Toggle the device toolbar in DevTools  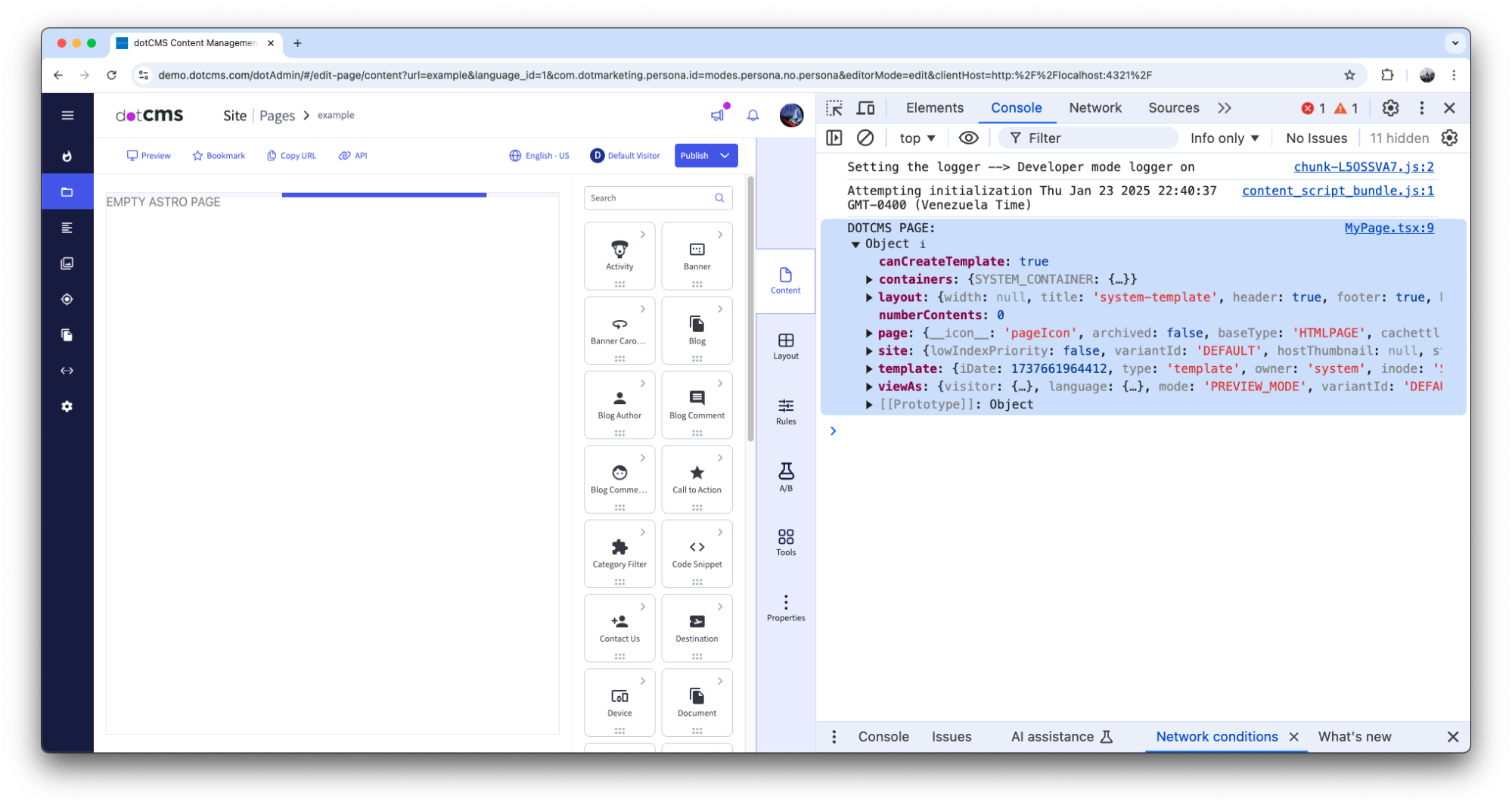[865, 108]
